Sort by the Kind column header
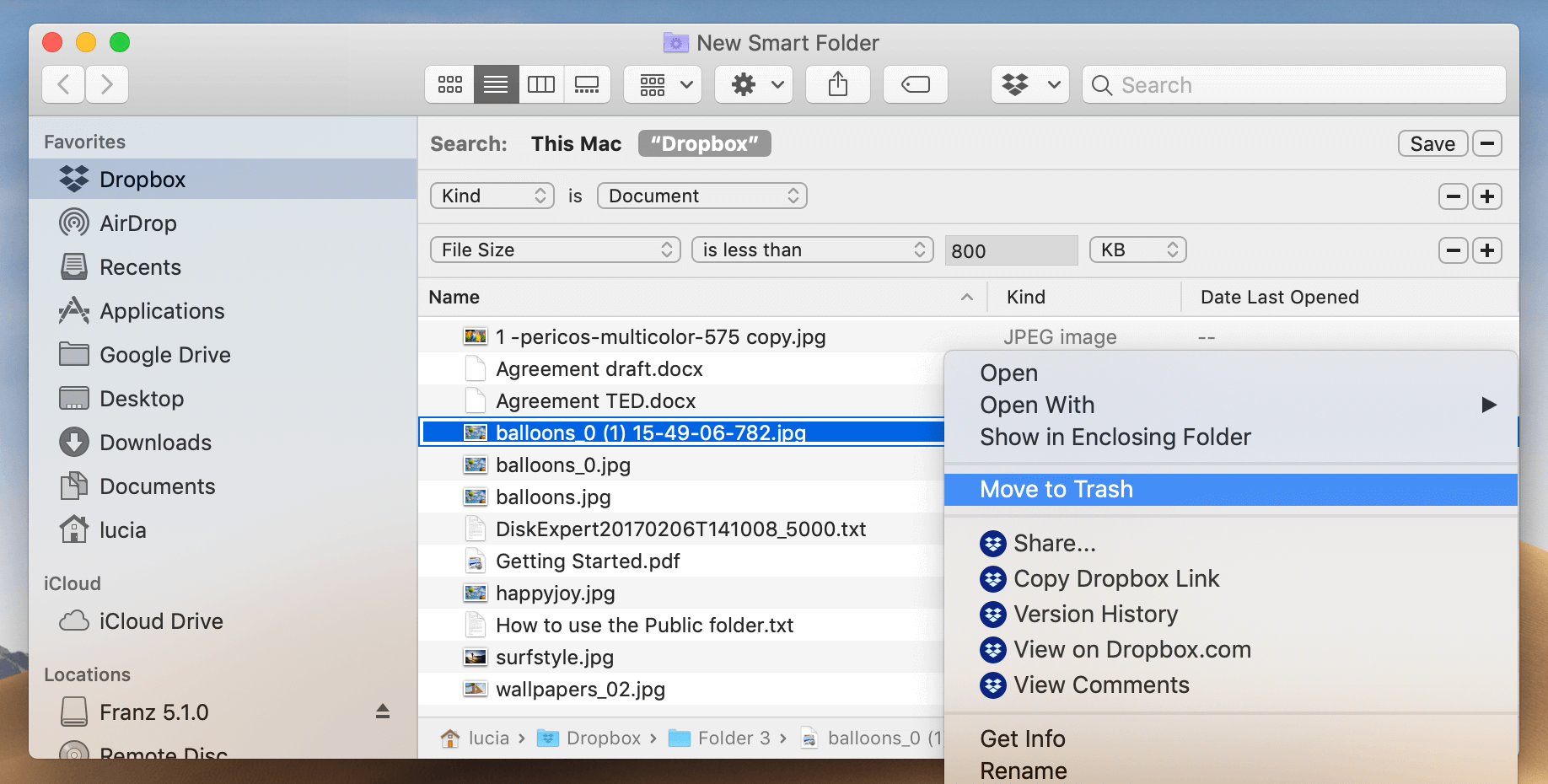The image size is (1548, 784). pos(1084,297)
